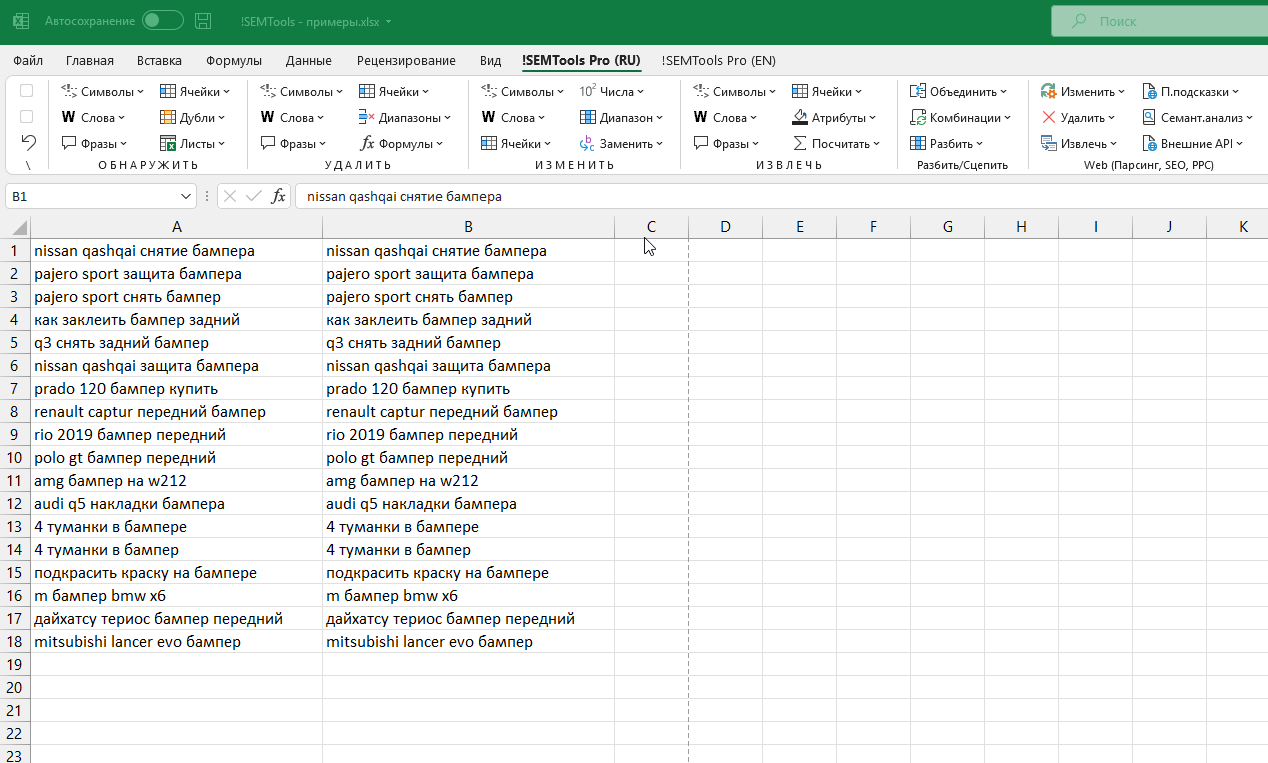The image size is (1268, 763).
Task: Open Символы dropdown in УДАЛИТЬ group
Action: [x=302, y=91]
